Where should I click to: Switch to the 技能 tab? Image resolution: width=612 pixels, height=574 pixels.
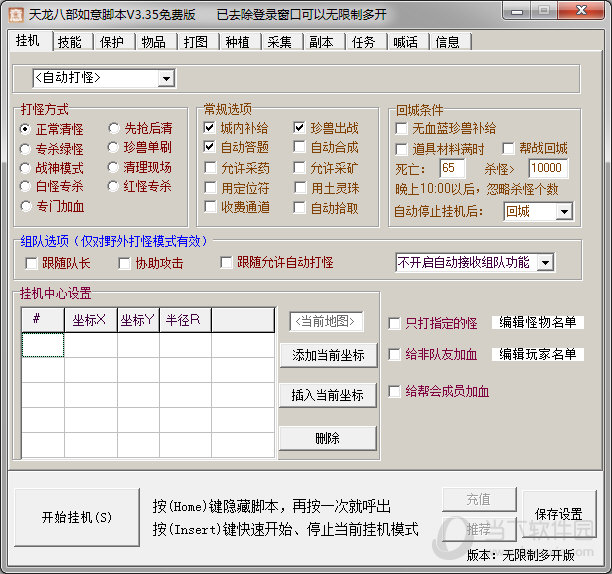(x=72, y=42)
